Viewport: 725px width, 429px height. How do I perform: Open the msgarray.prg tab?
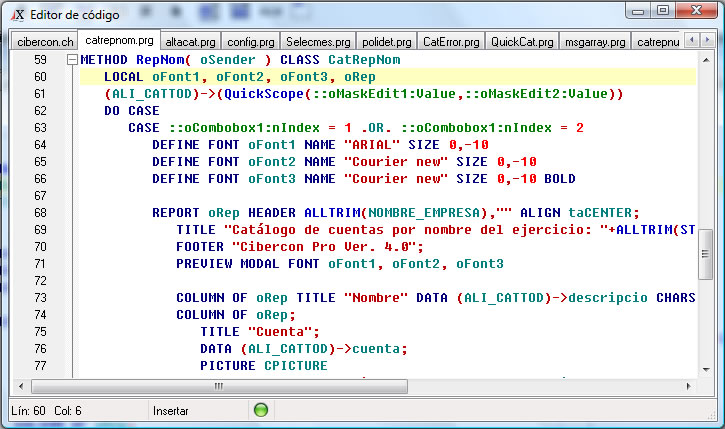[x=592, y=42]
